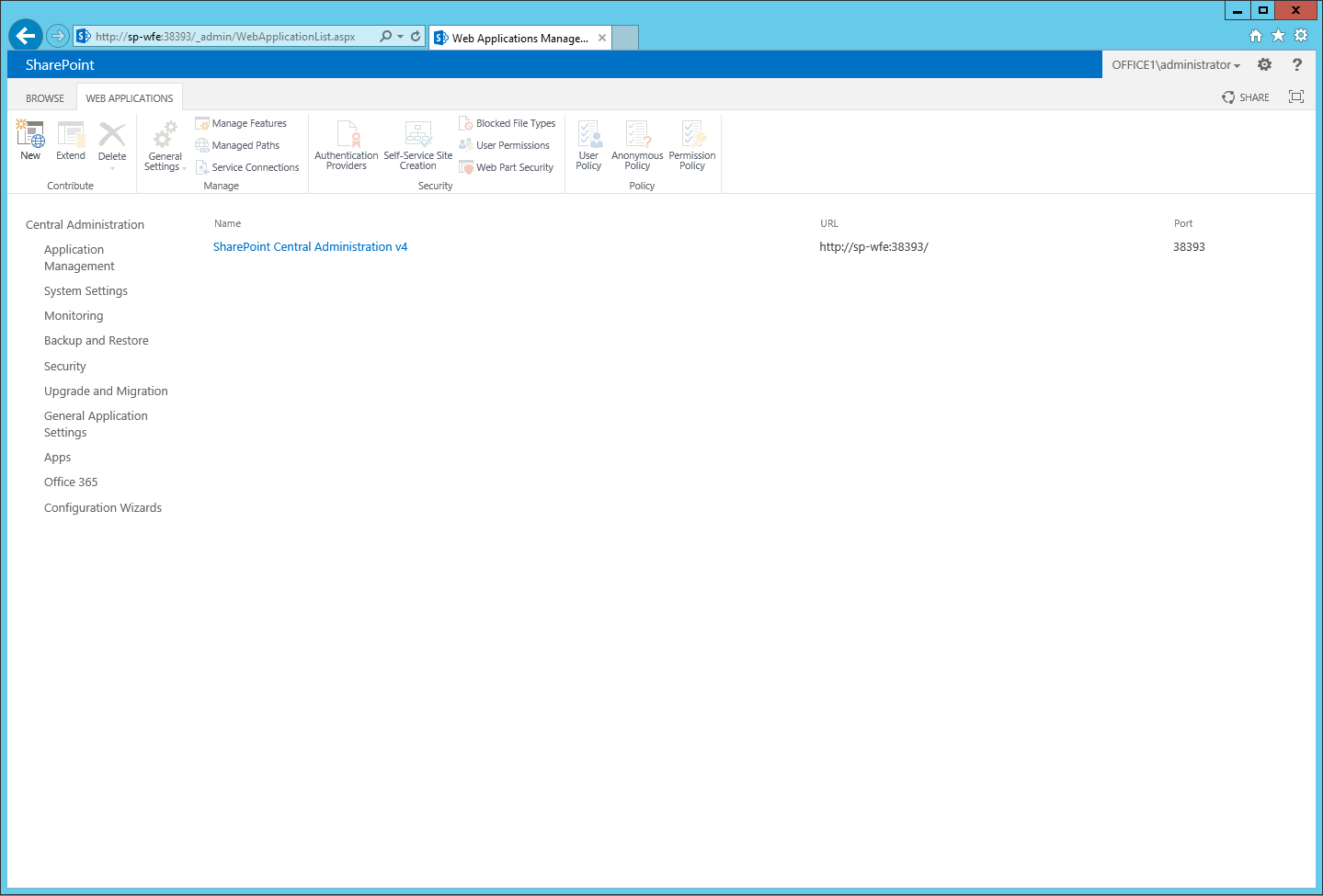Go to Central Administration home link

[85, 225]
